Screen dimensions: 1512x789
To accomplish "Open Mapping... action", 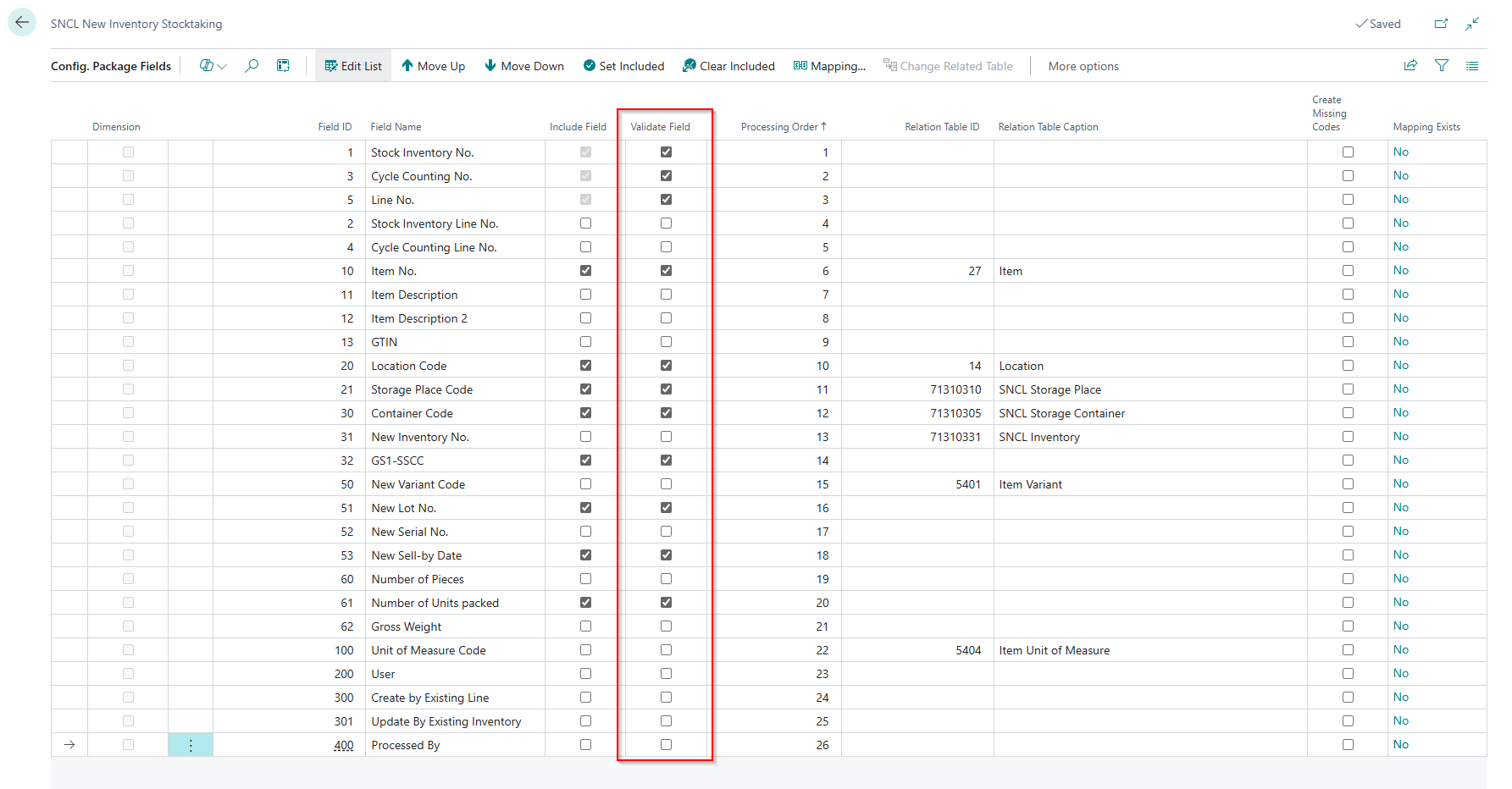I will 829,66.
